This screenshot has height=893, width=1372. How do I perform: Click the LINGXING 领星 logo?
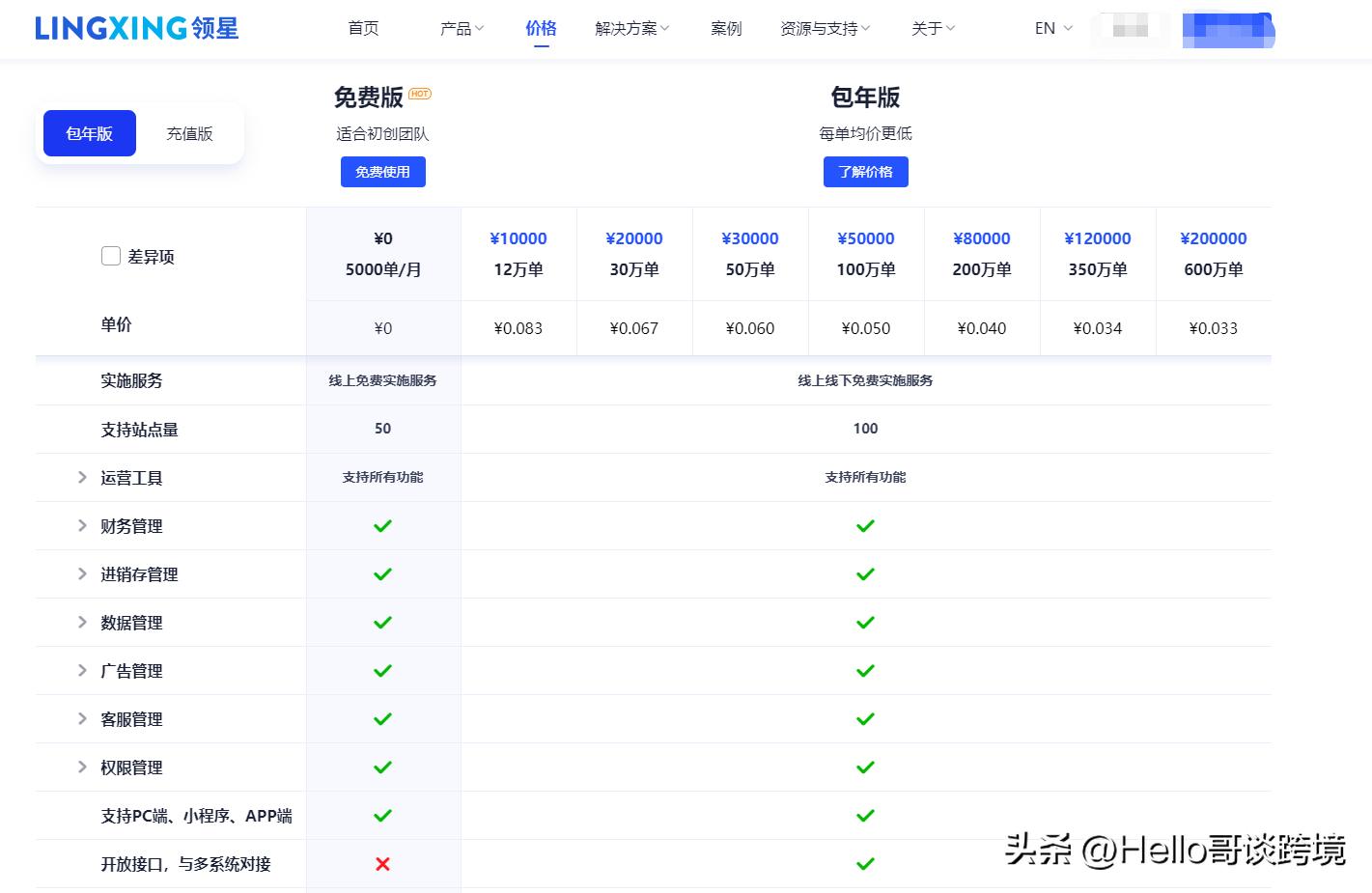135,28
